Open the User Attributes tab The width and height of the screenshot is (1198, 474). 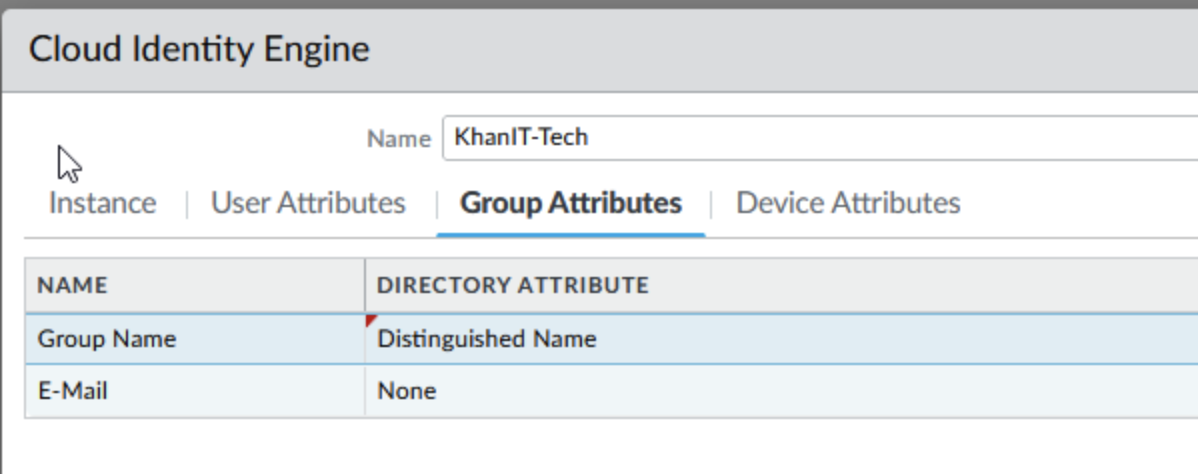(x=308, y=203)
